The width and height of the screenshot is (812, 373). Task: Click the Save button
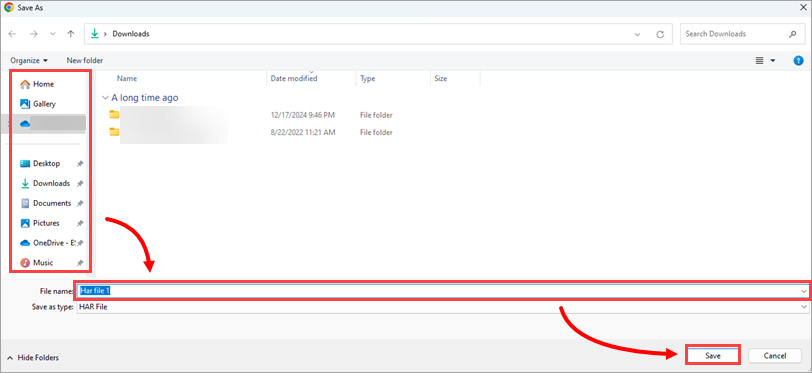713,356
